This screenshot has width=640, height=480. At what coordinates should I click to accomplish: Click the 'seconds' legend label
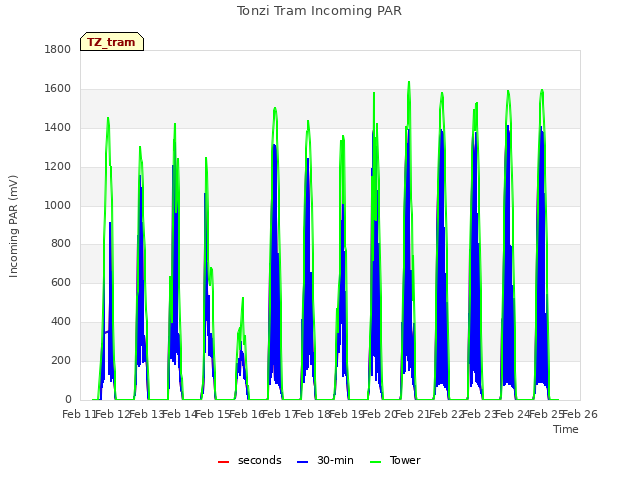coord(260,460)
